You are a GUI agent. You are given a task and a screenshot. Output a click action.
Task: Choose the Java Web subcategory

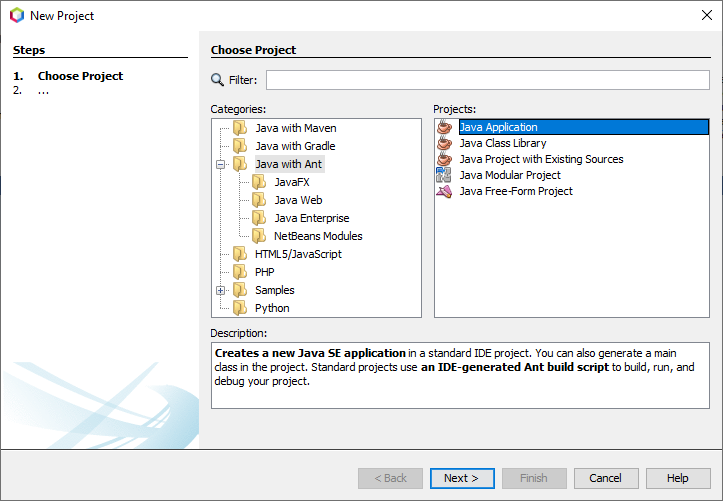[298, 200]
